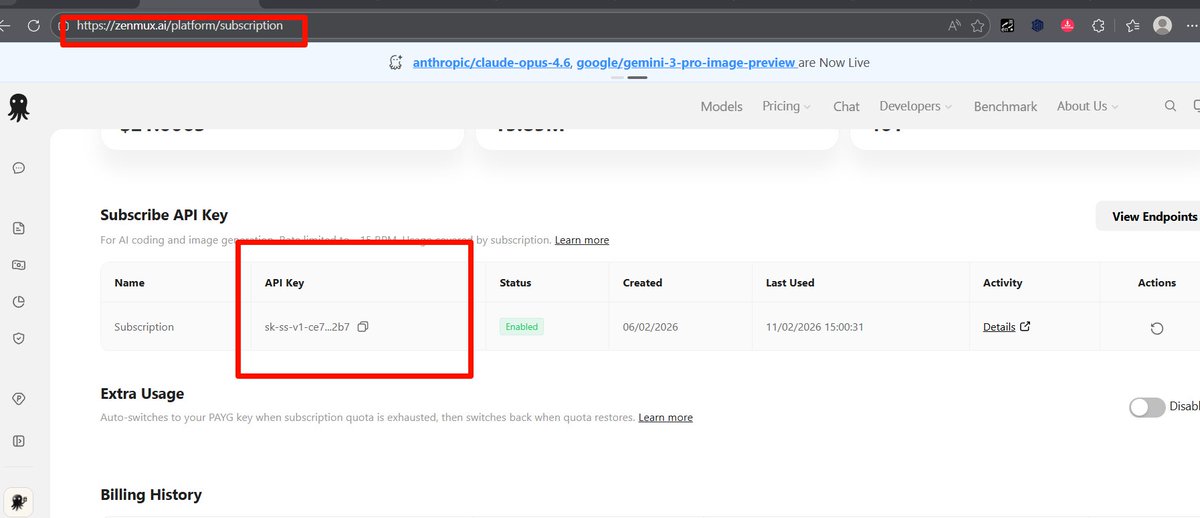Screen dimensions: 1200x518
Task: Click the browser address bar URL
Action: [x=180, y=26]
